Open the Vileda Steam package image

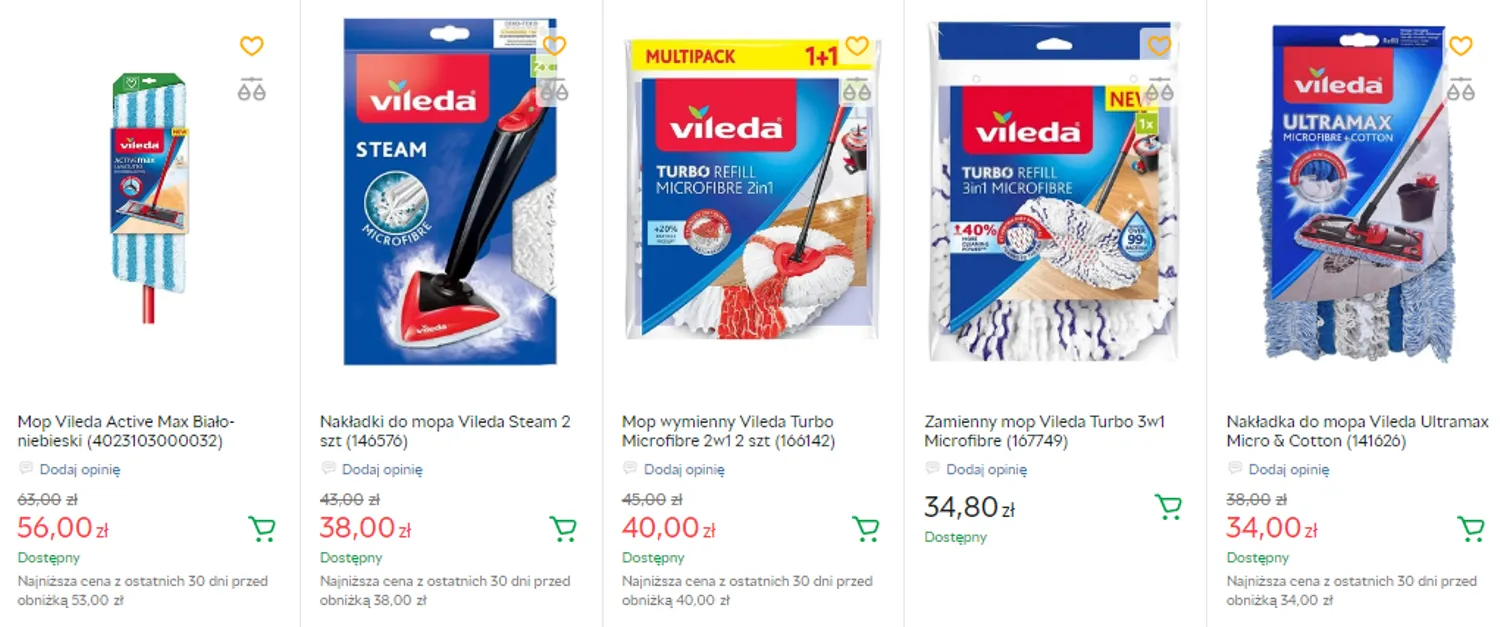[x=450, y=192]
